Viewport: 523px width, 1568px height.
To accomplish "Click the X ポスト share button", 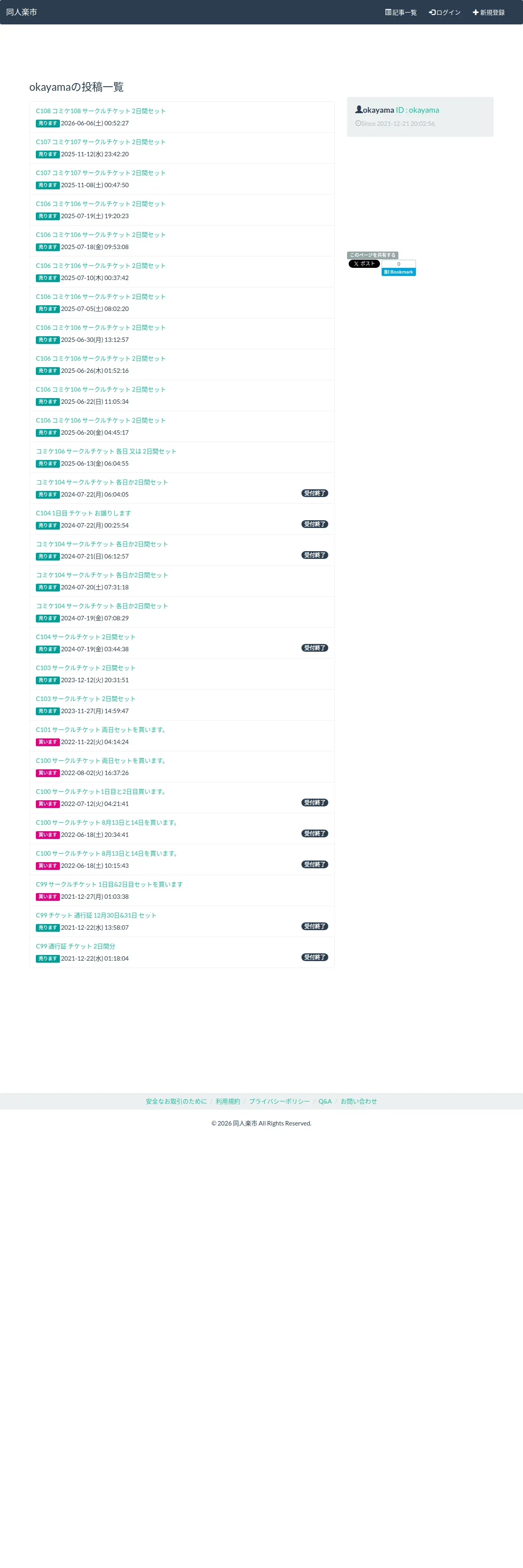I will coord(364,263).
